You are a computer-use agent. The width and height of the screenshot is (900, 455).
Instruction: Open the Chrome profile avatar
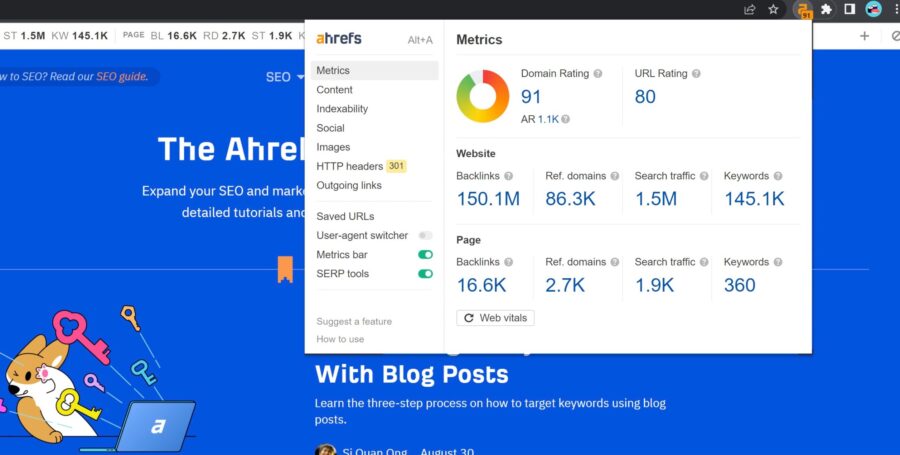(x=874, y=9)
